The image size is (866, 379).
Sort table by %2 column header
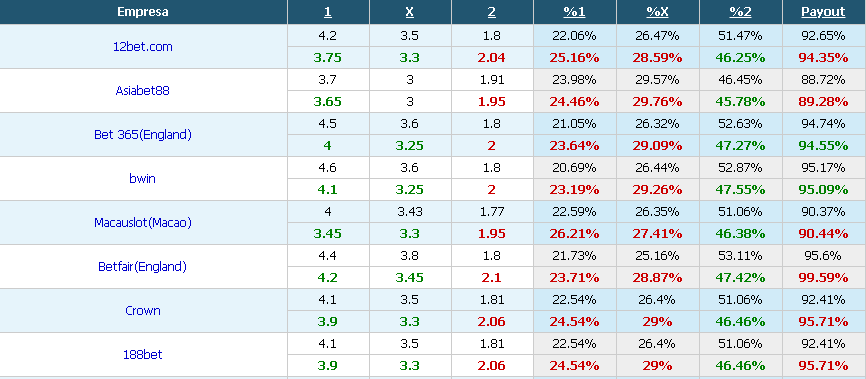coord(741,12)
